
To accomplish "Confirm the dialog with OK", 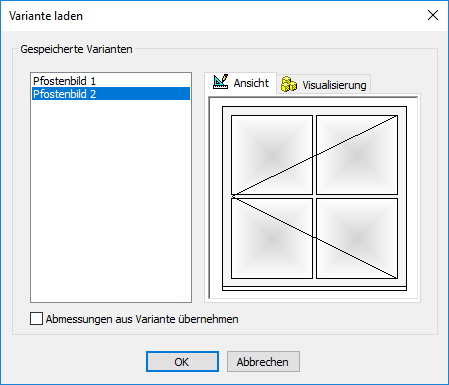I will click(182, 362).
